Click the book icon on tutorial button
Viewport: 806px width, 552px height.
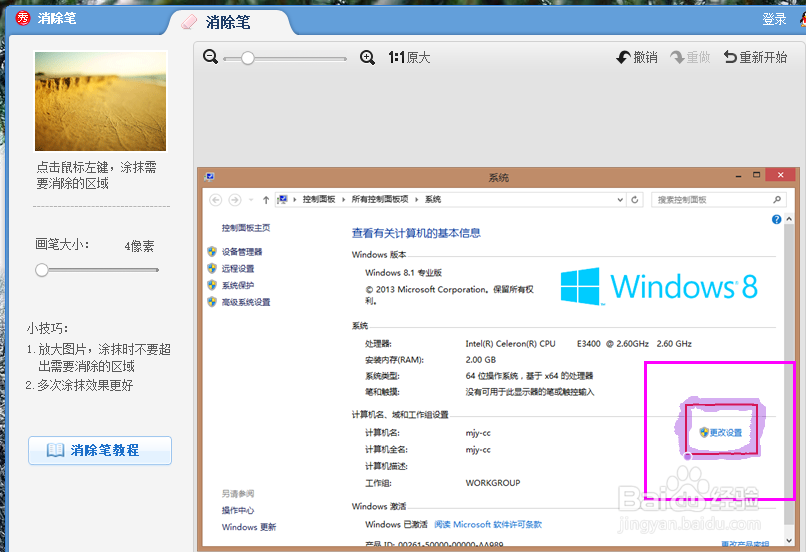[56, 450]
